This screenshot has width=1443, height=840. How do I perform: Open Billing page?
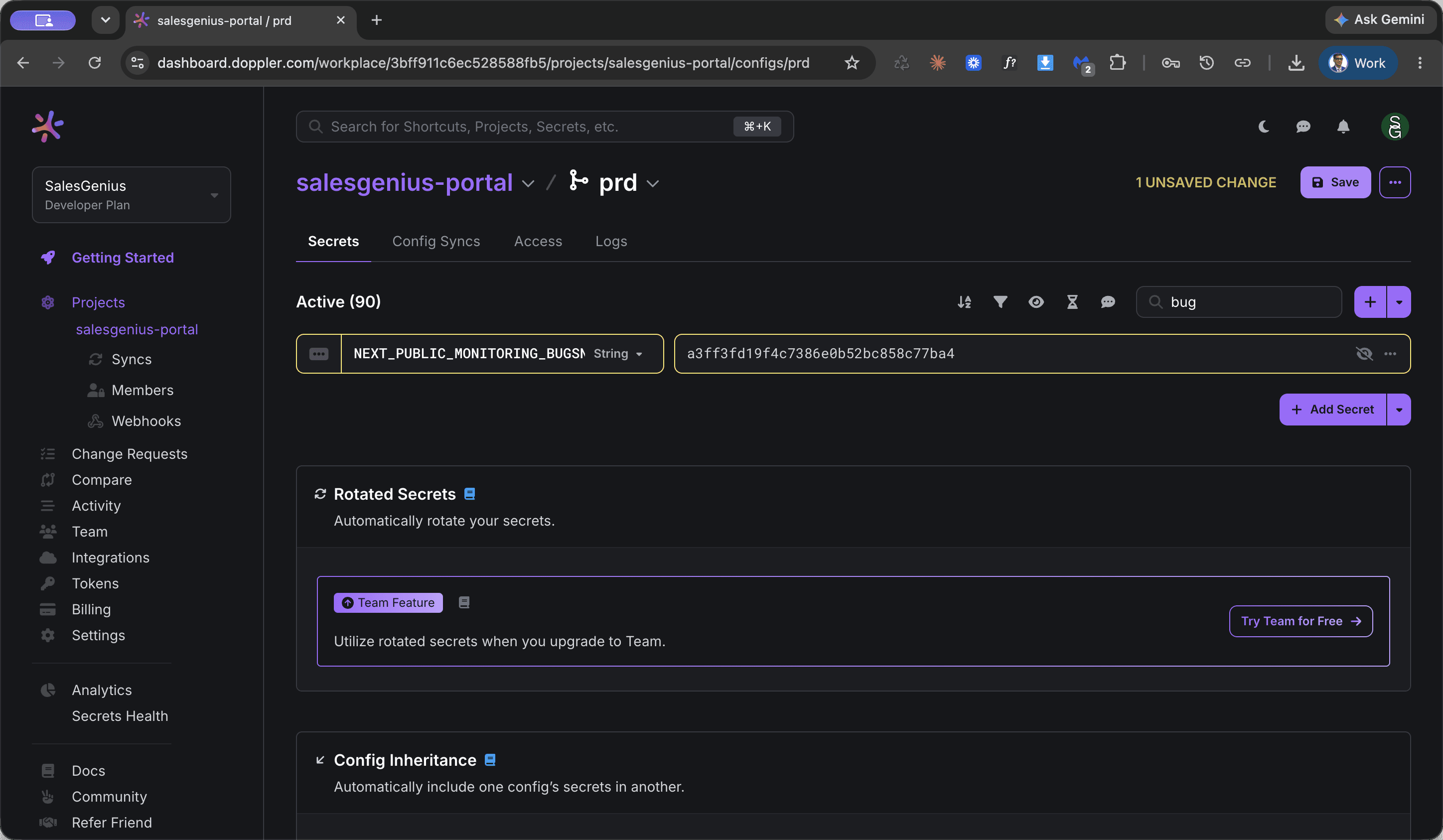coord(91,609)
